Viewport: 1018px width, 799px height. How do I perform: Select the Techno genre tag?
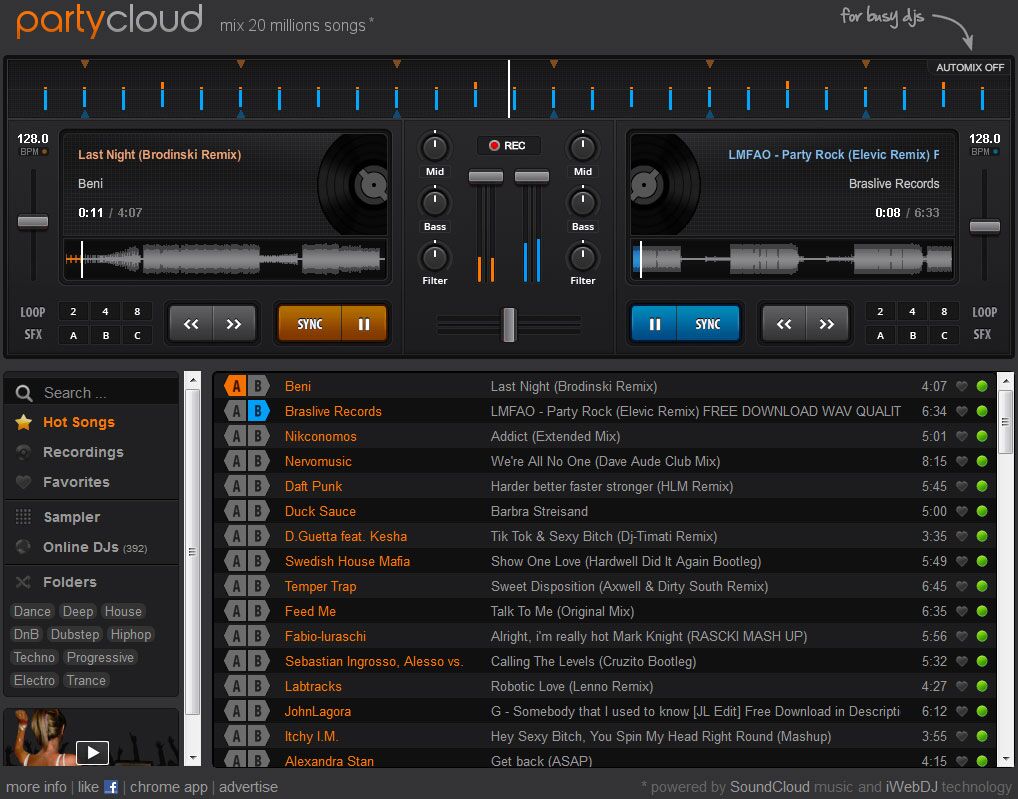coord(34,658)
